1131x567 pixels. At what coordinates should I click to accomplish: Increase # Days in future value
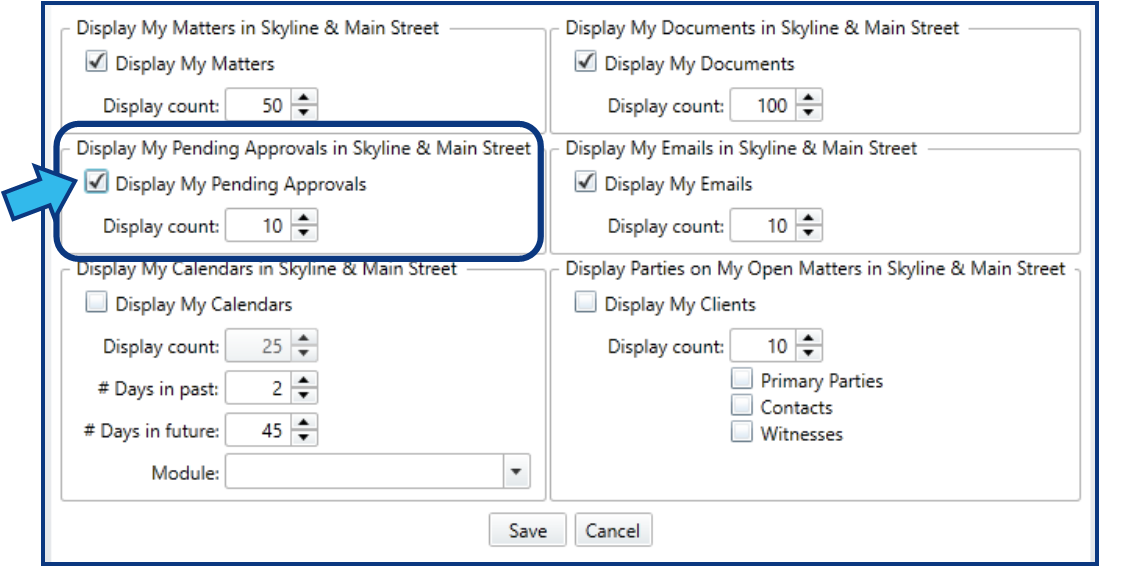click(304, 422)
